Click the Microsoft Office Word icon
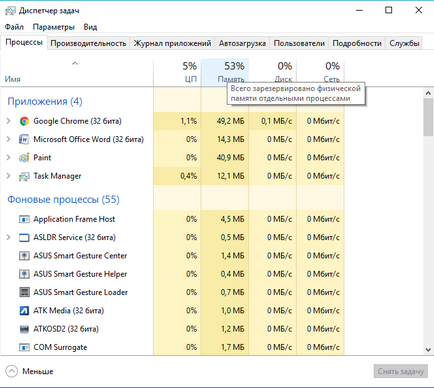 (24, 139)
